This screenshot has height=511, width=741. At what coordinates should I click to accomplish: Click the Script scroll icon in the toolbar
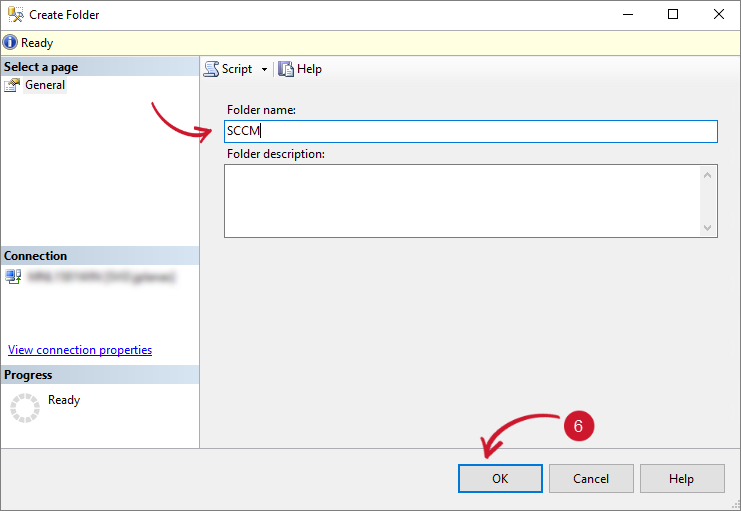coord(211,69)
